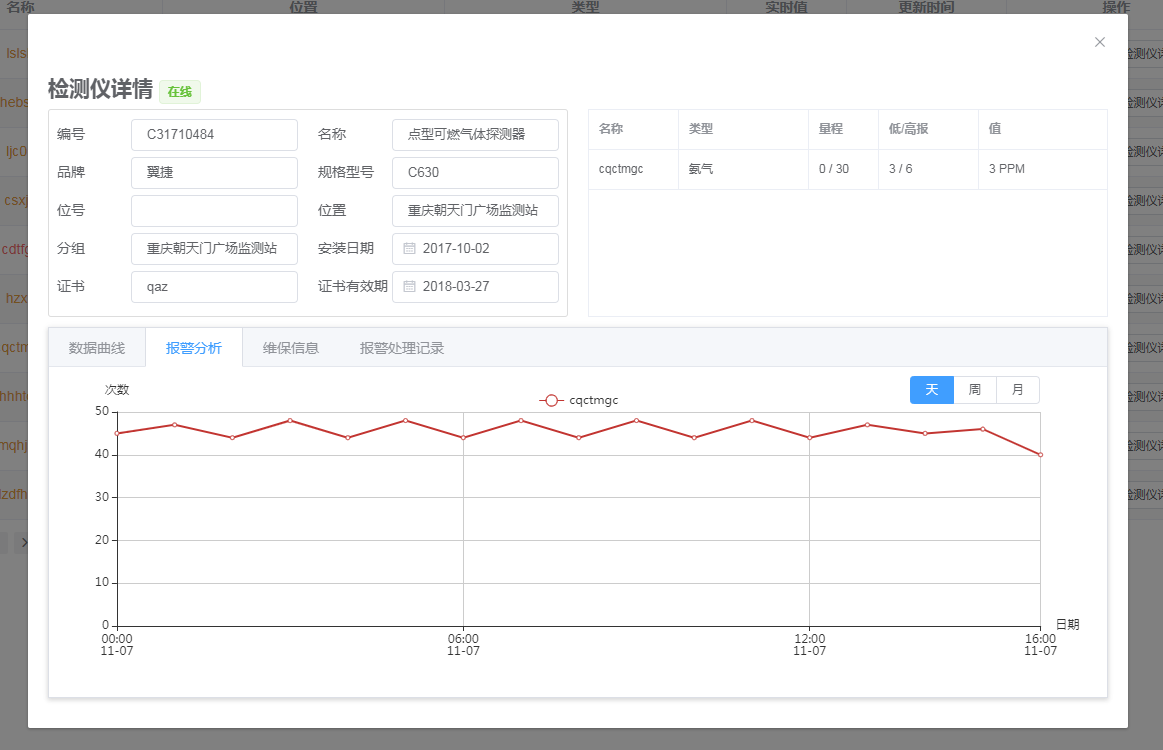Click the last data point at 16:00

pyautogui.click(x=1040, y=455)
